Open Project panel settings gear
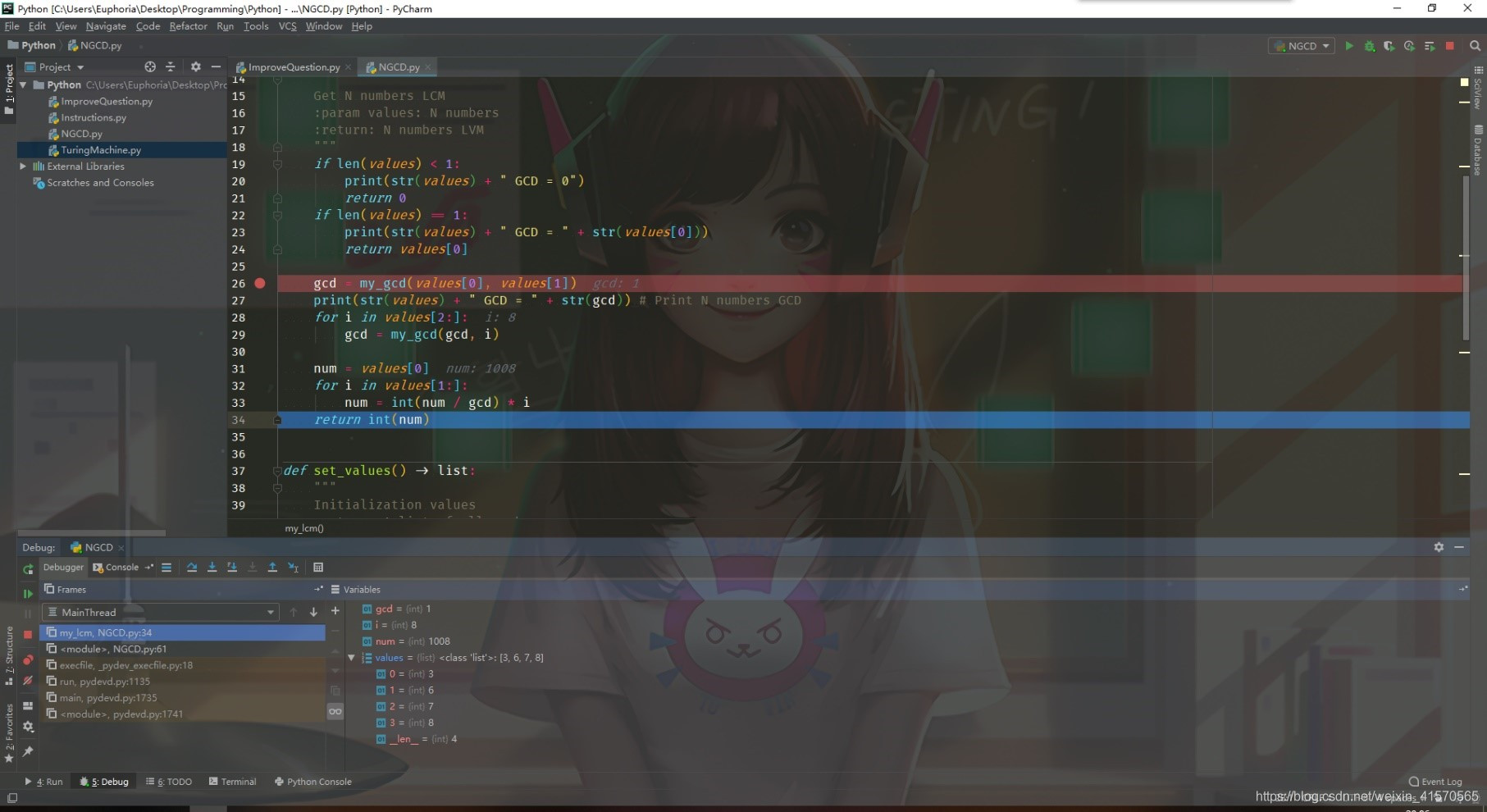1487x812 pixels. coord(195,66)
